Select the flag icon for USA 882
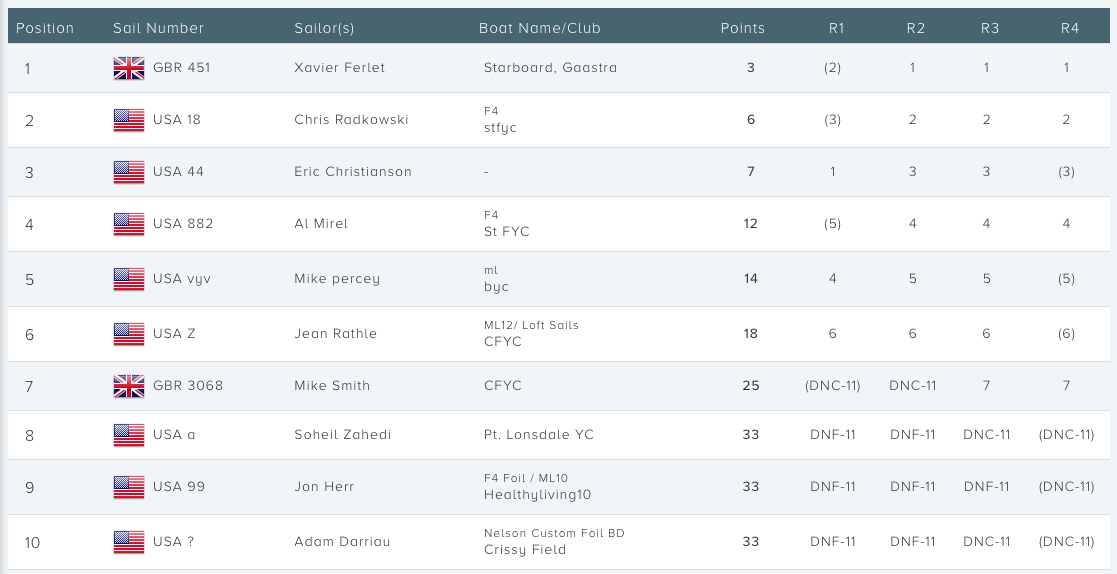This screenshot has width=1117, height=574. point(129,224)
